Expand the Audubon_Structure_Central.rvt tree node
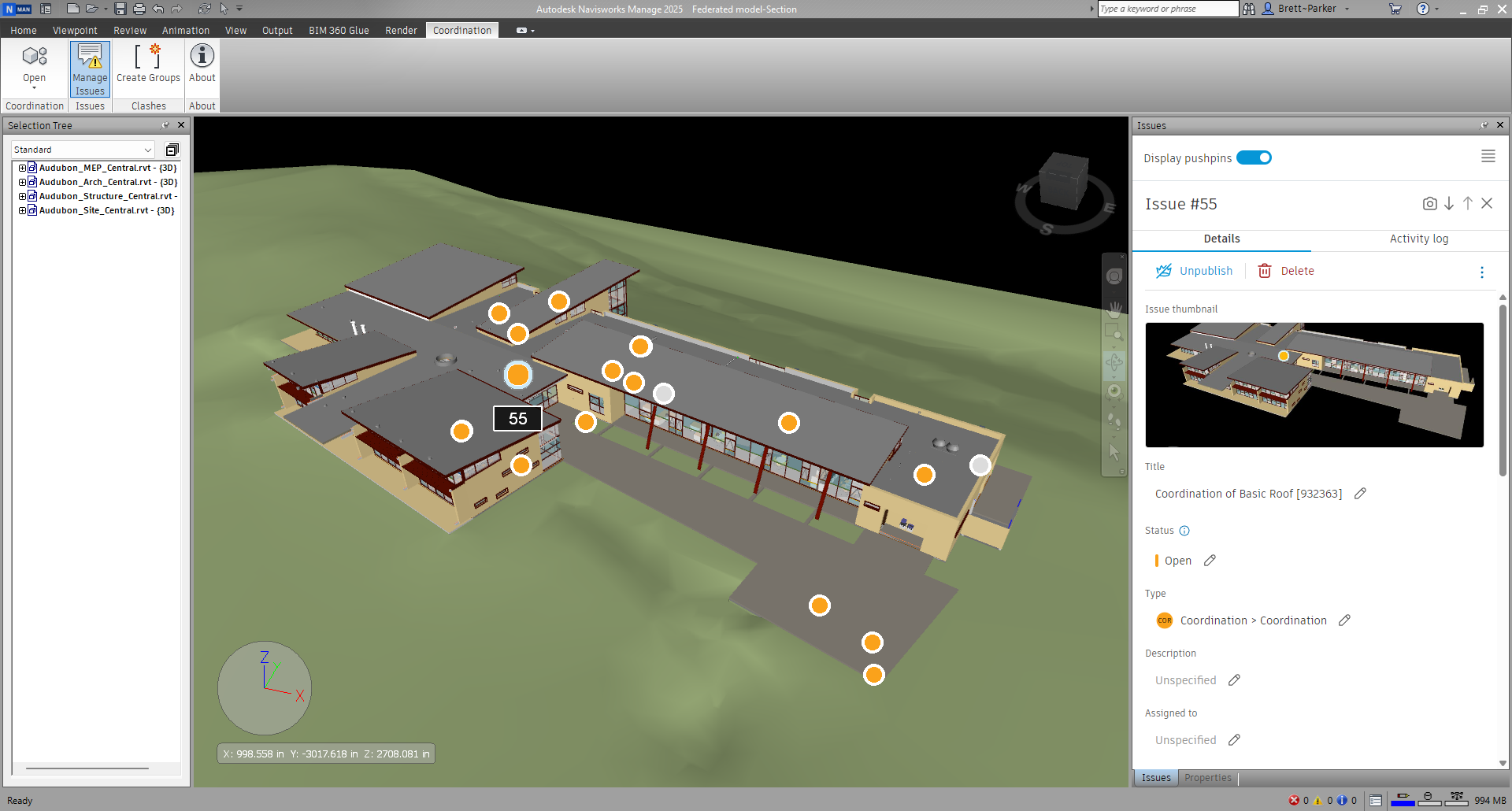 23,196
